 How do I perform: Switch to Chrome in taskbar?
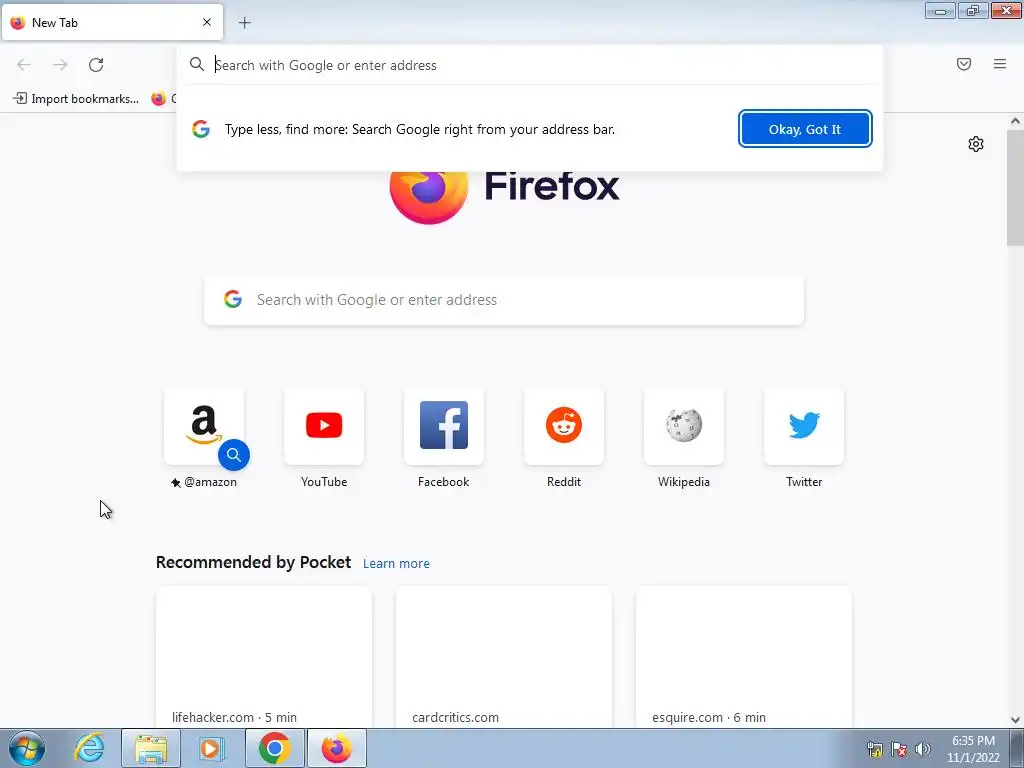click(274, 748)
